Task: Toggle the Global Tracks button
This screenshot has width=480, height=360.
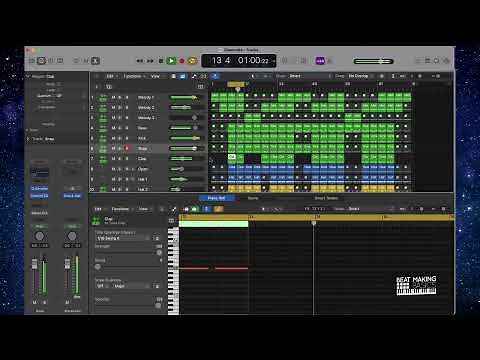Action: (200, 87)
